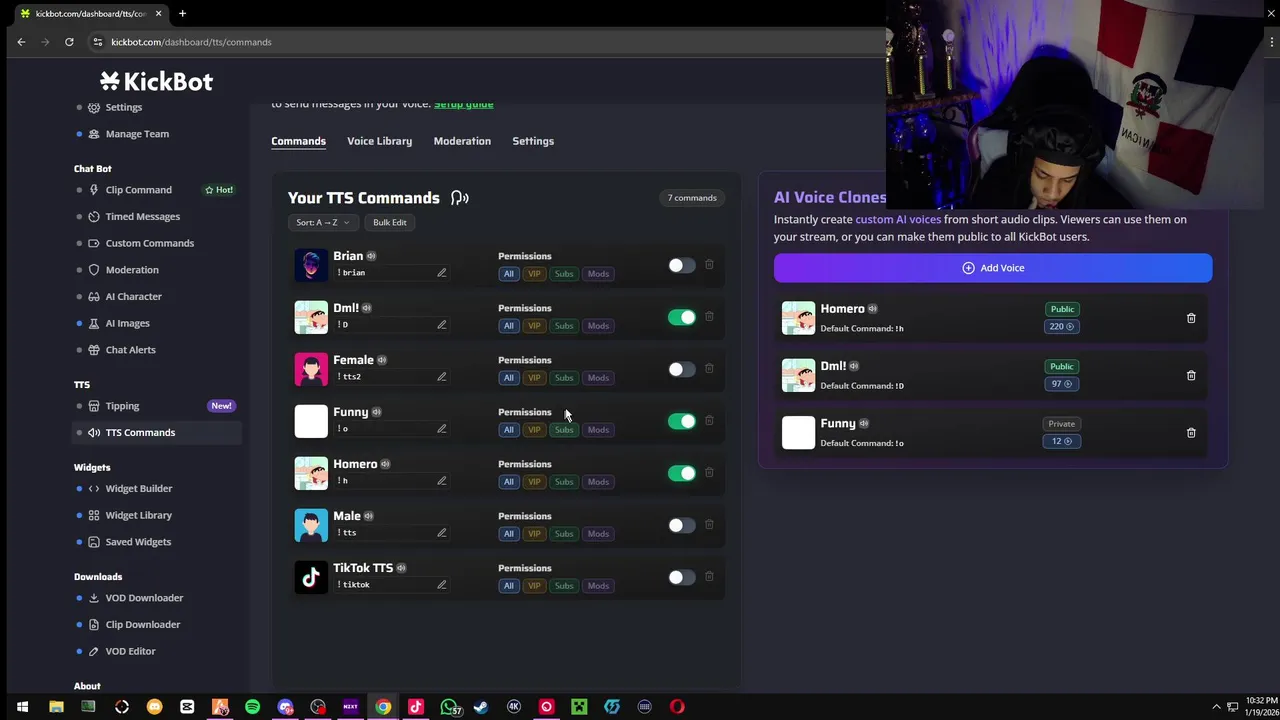Open the Settings tab in TTS

pos(533,141)
